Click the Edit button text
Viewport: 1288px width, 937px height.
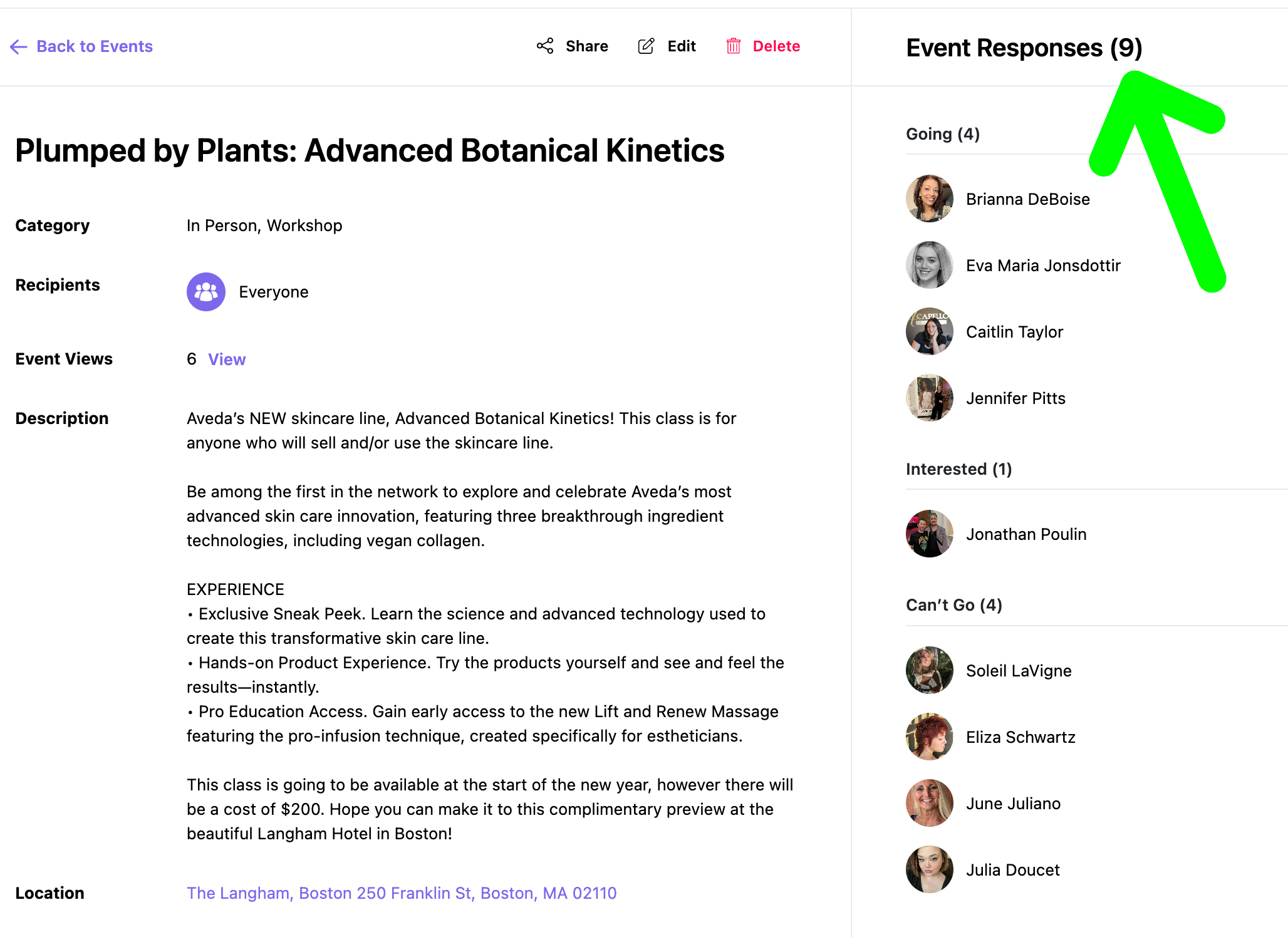(682, 46)
